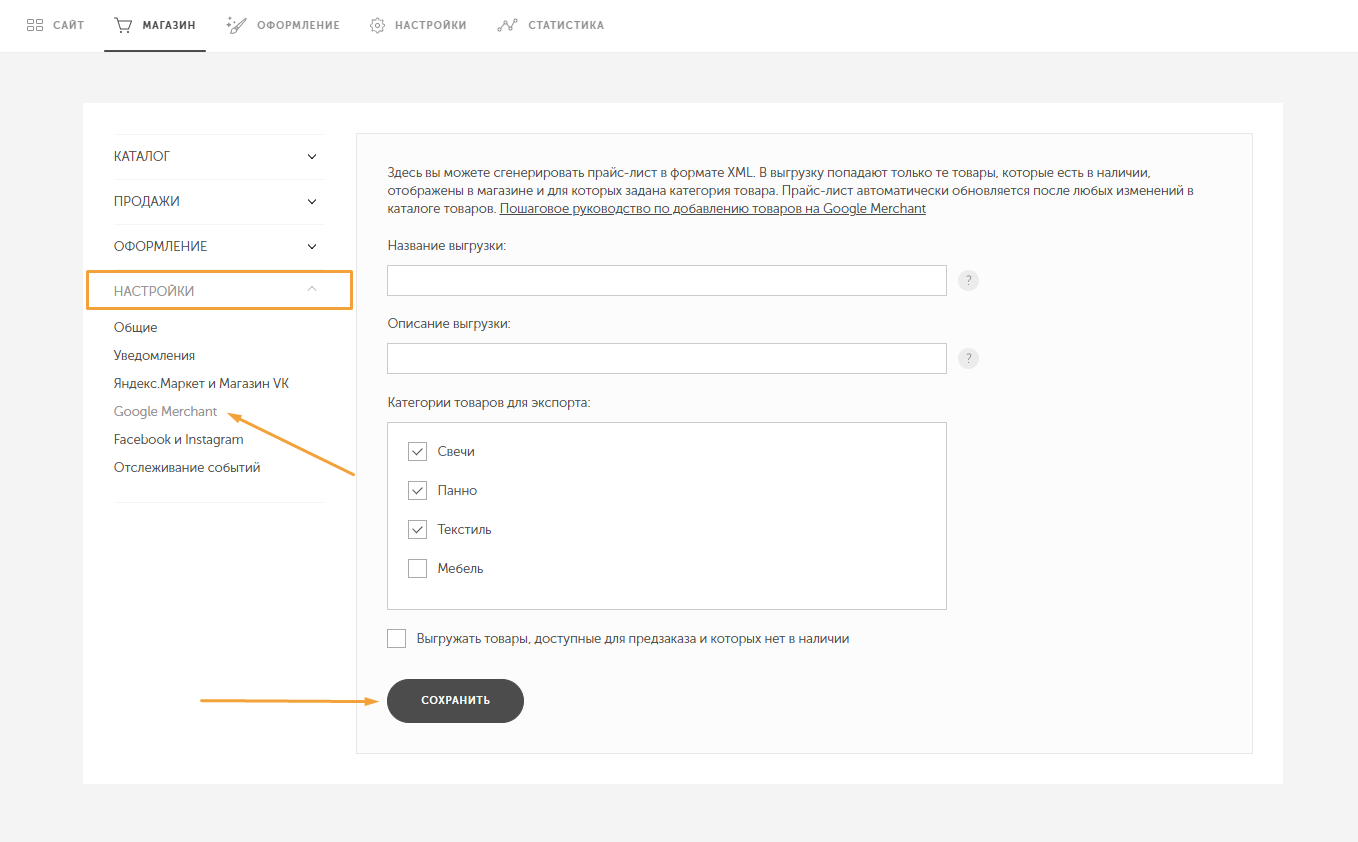Open the Яндекс.Маркет и Магазин VK settings
The height and width of the screenshot is (842, 1358).
click(201, 384)
